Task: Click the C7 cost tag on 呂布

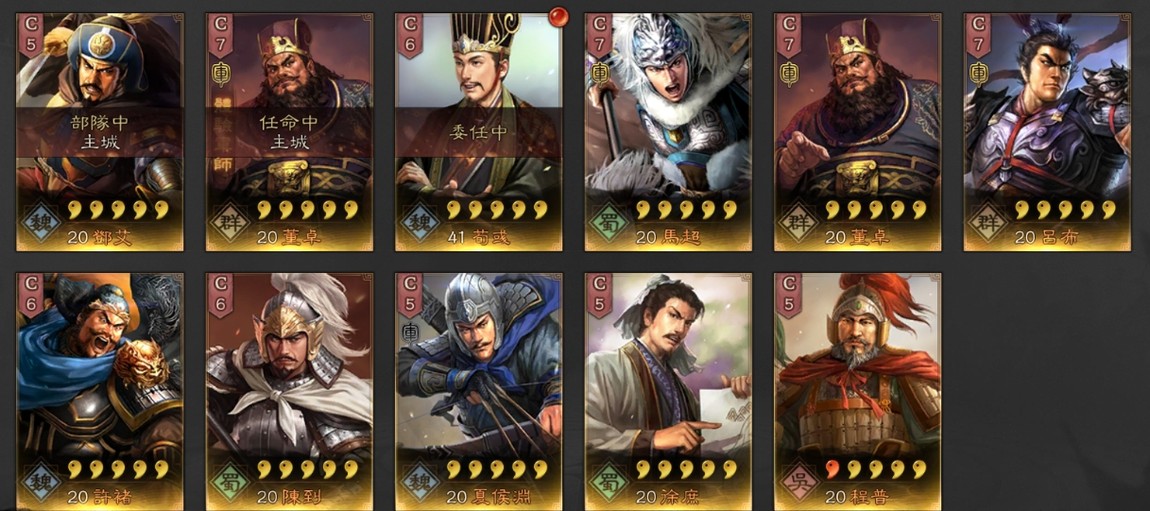Action: click(978, 35)
